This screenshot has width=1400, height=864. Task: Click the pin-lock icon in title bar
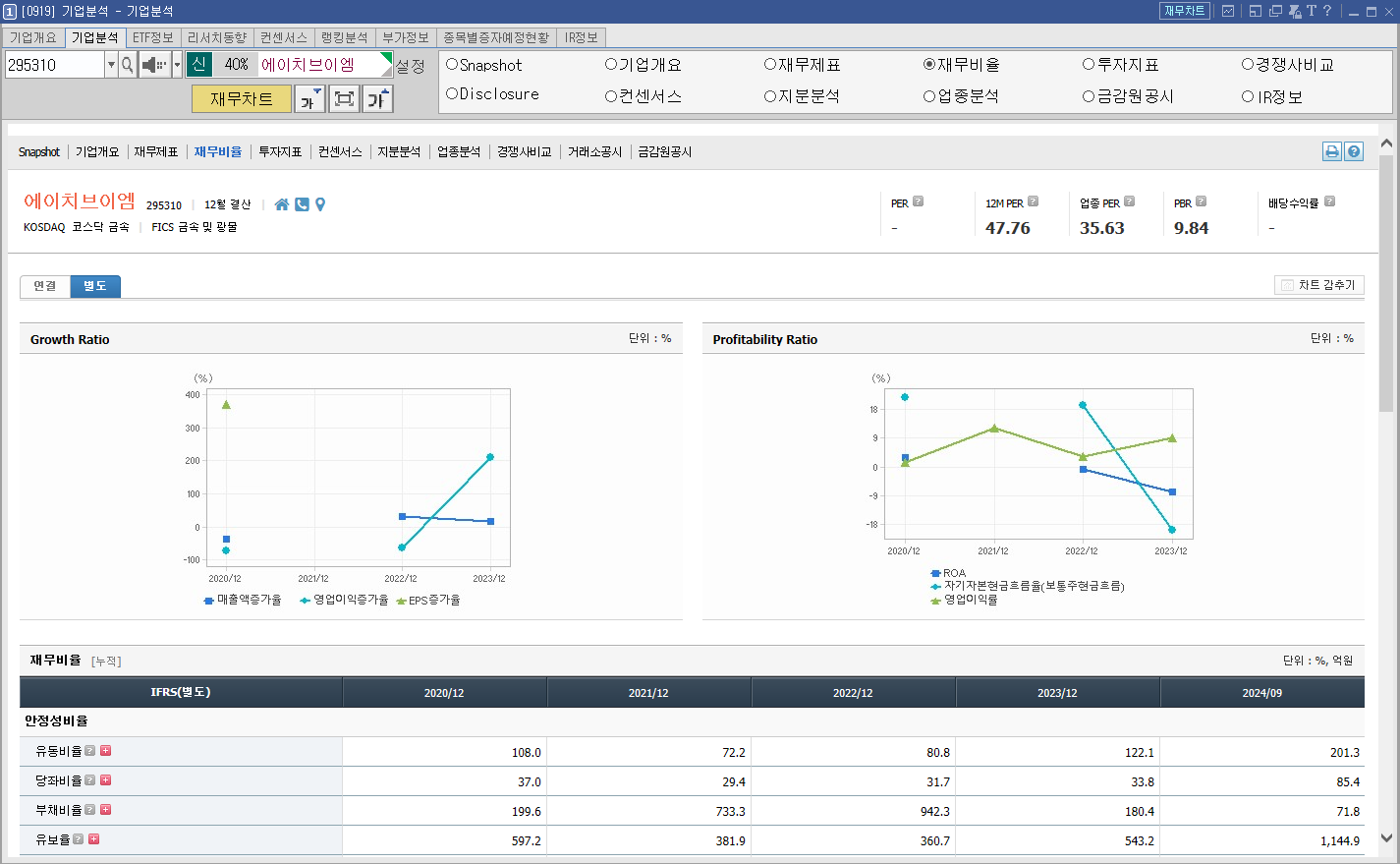[1295, 11]
